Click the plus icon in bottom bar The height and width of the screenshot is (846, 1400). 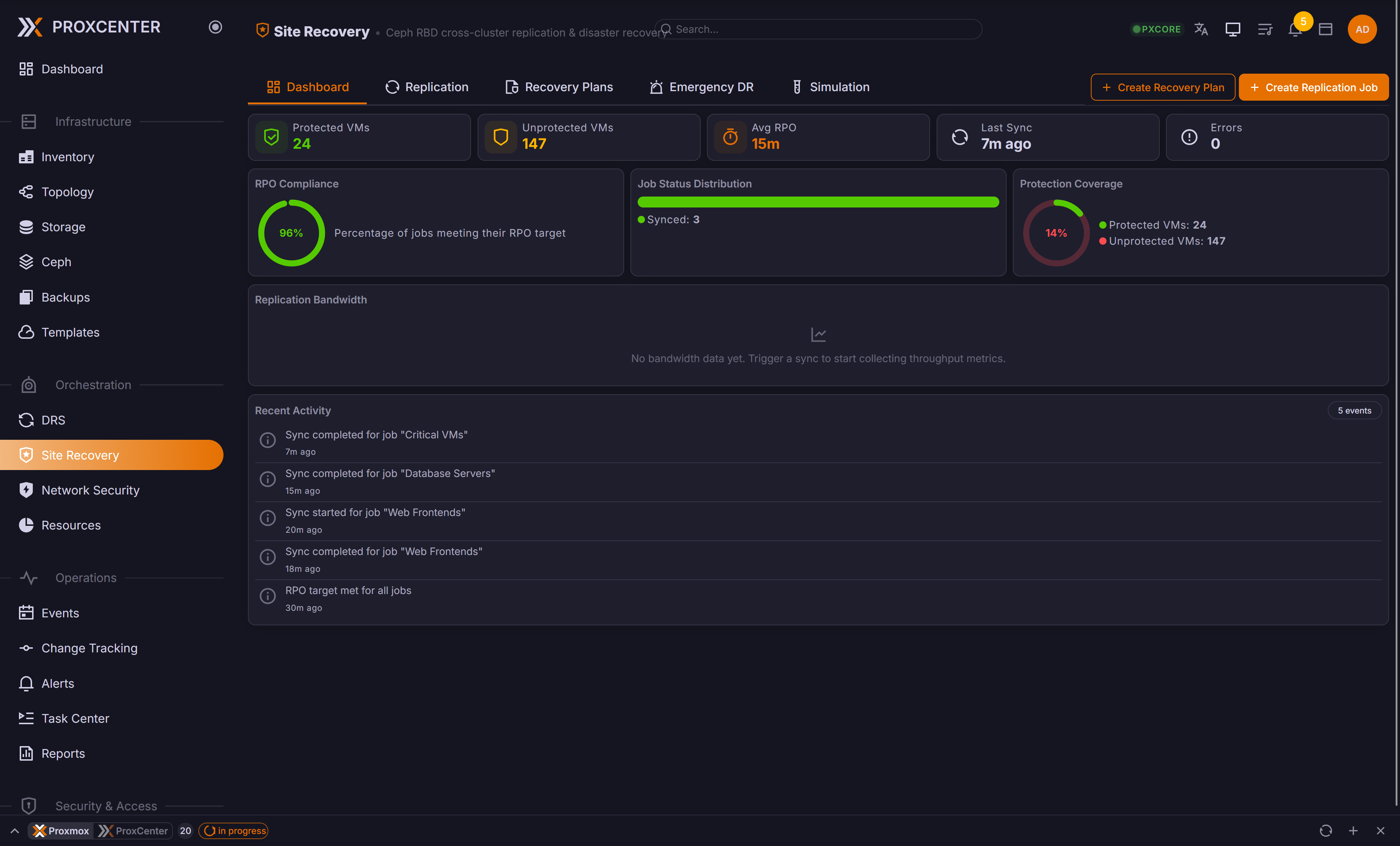pyautogui.click(x=1353, y=831)
